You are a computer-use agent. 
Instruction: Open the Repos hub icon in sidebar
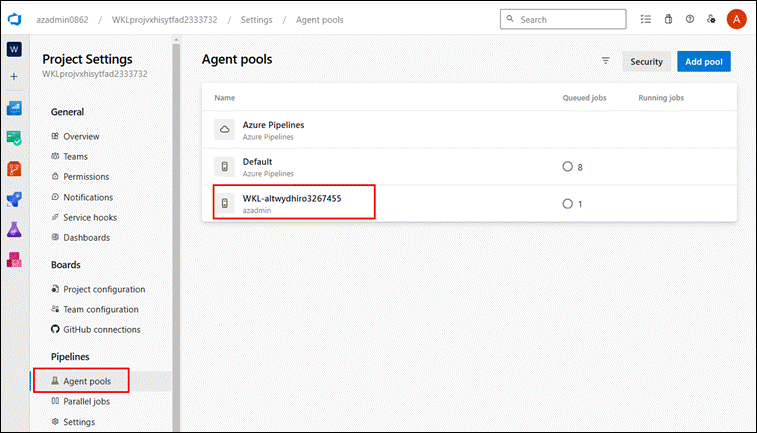tap(14, 169)
